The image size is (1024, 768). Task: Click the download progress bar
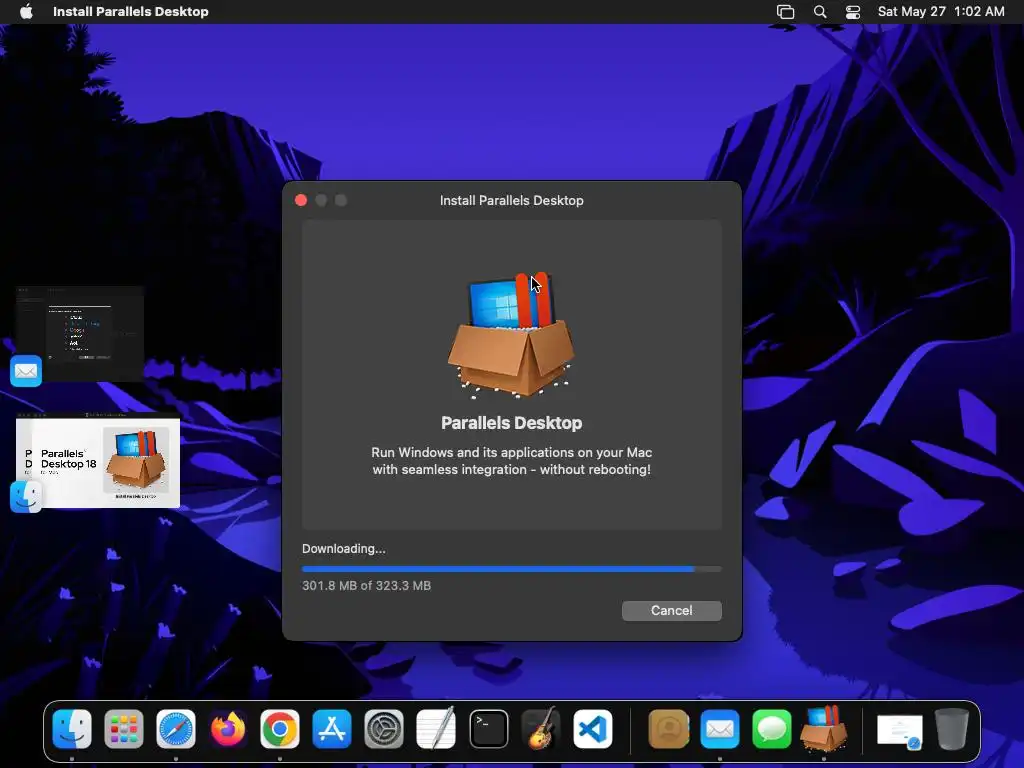coord(511,569)
